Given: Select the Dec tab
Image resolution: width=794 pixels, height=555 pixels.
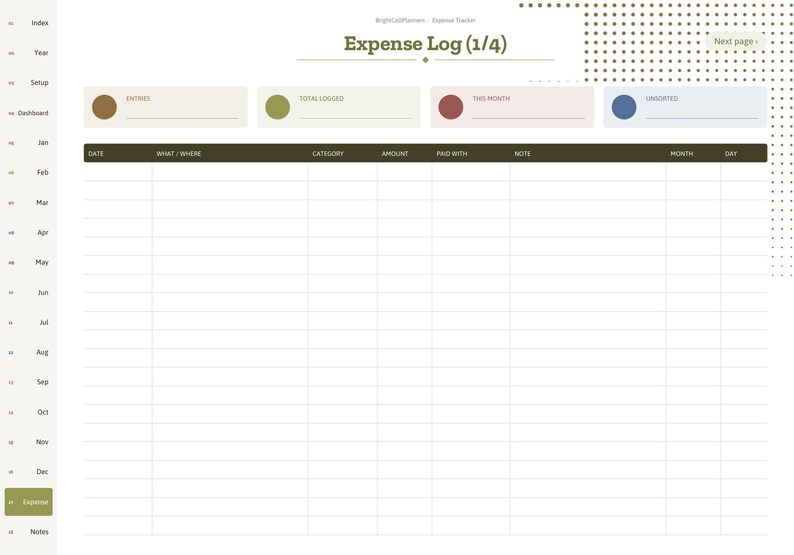Looking at the screenshot, I should 28,472.
